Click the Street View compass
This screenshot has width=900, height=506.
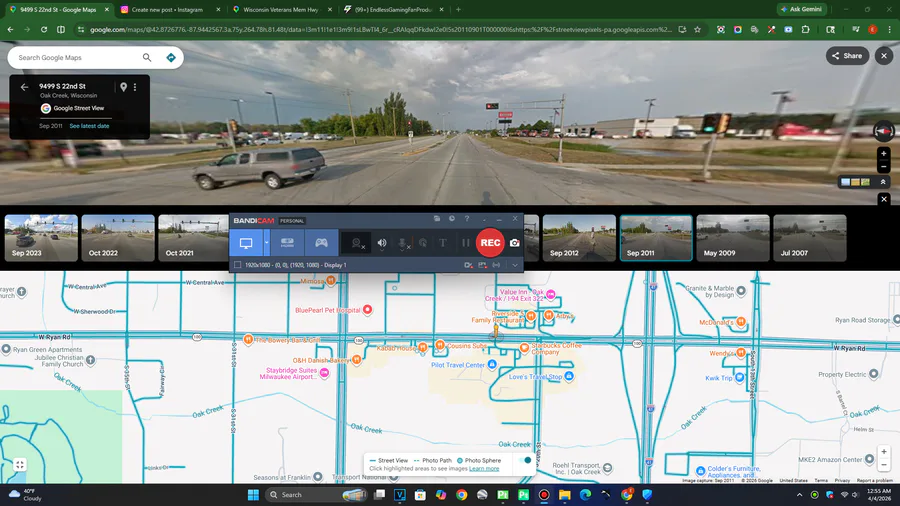[x=884, y=131]
